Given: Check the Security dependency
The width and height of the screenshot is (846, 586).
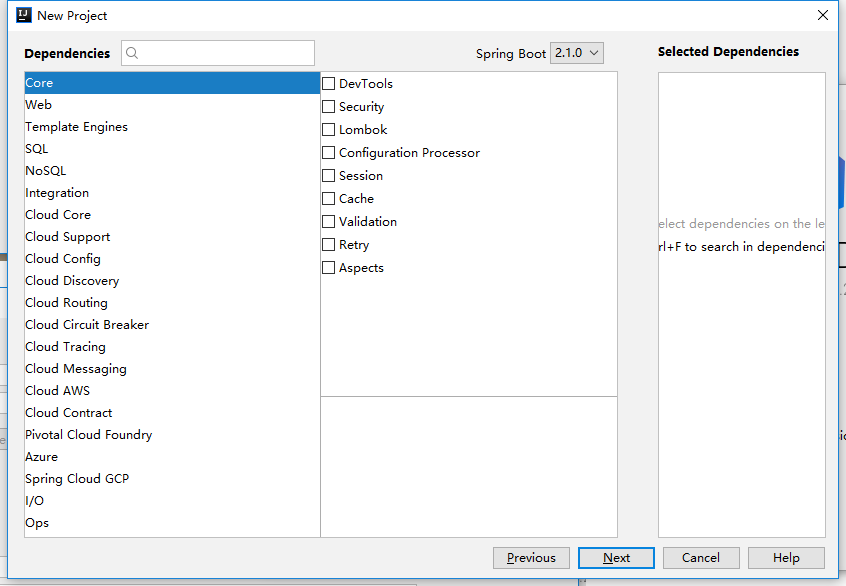Looking at the screenshot, I should (x=328, y=107).
